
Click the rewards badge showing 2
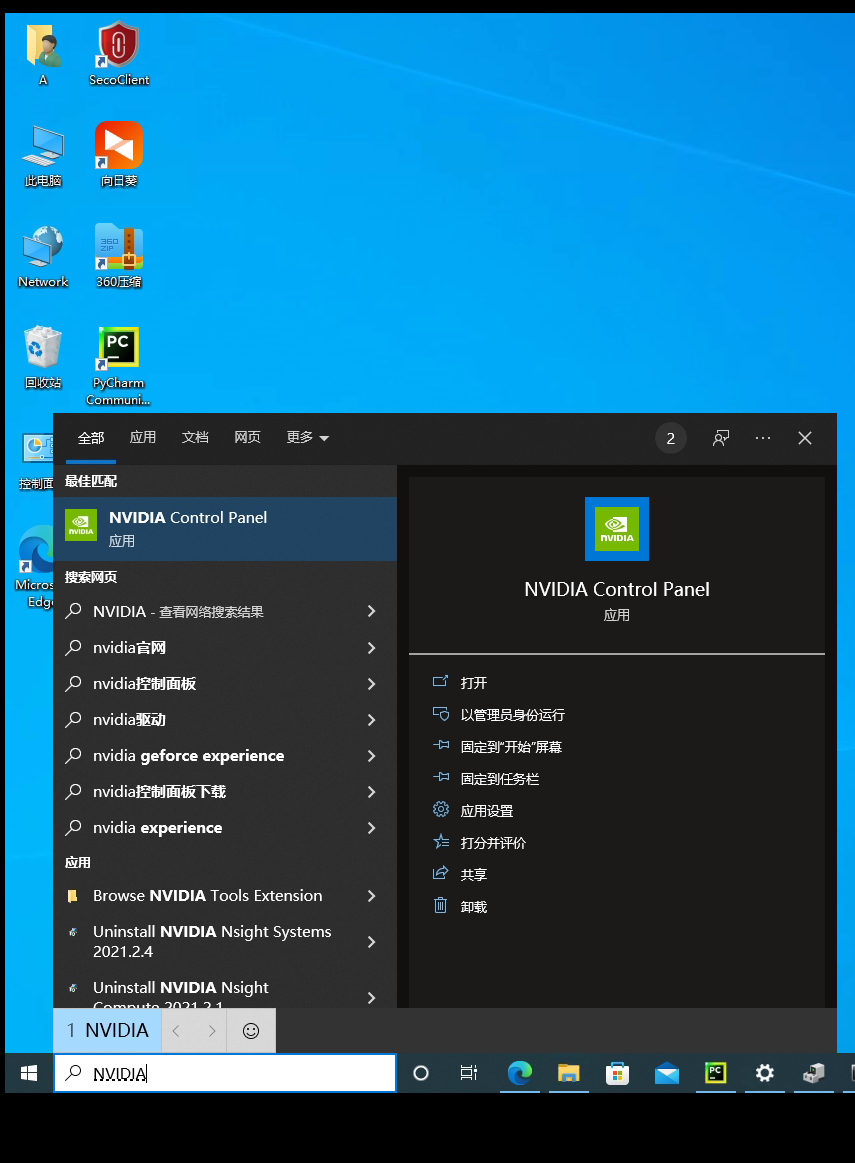click(x=670, y=438)
